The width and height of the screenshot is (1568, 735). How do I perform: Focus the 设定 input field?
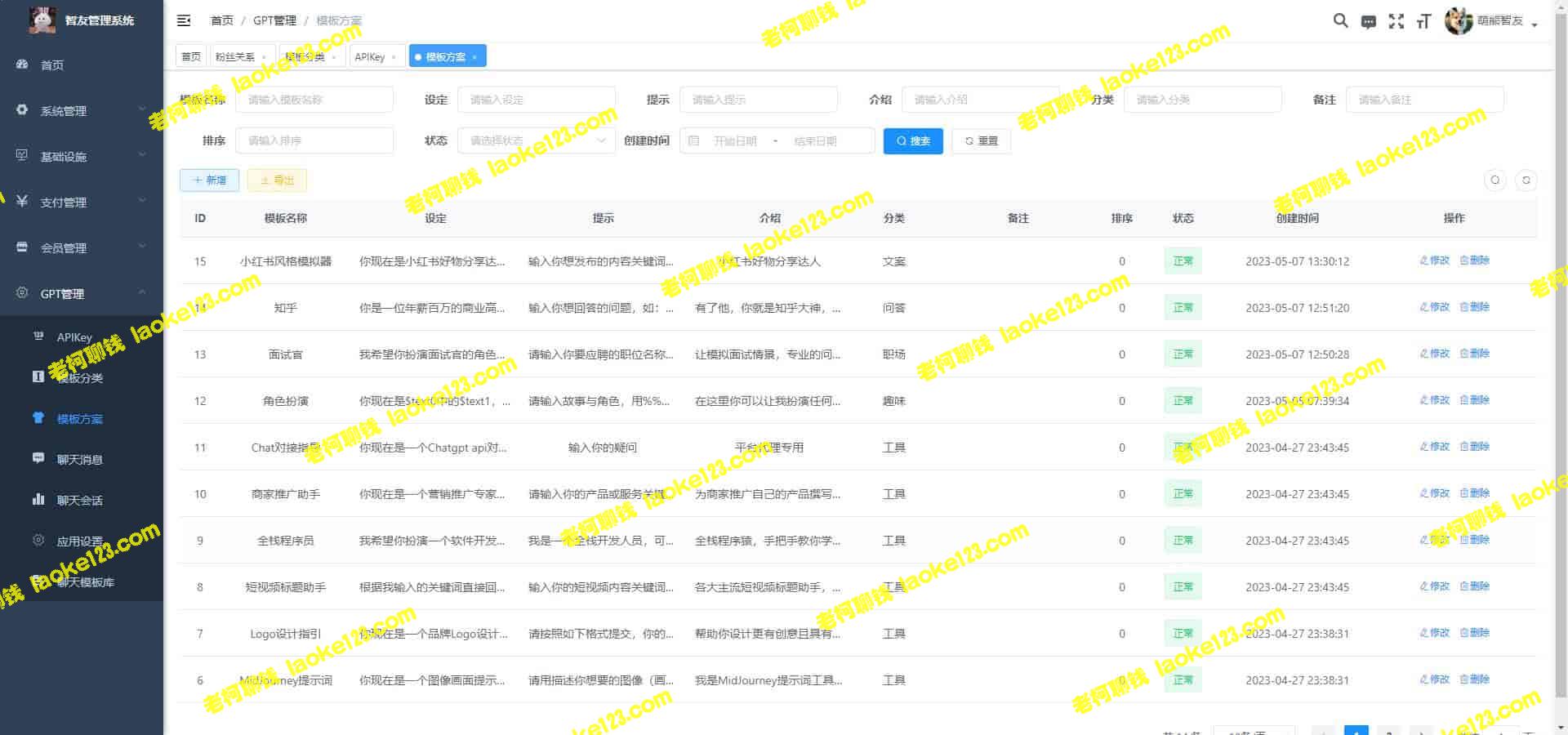[537, 100]
